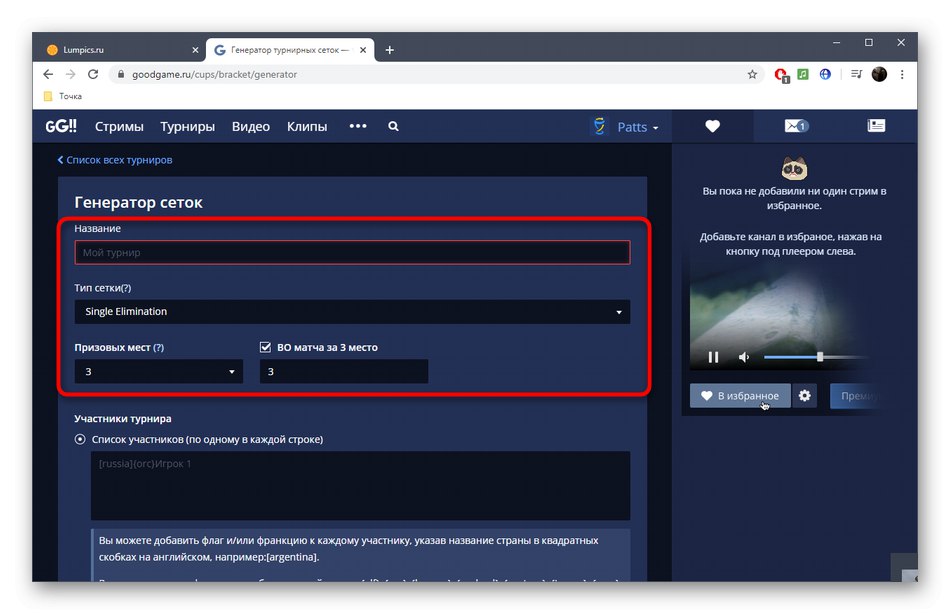This screenshot has width=950, height=614.
Task: Expand the Patts user dropdown
Action: click(638, 127)
